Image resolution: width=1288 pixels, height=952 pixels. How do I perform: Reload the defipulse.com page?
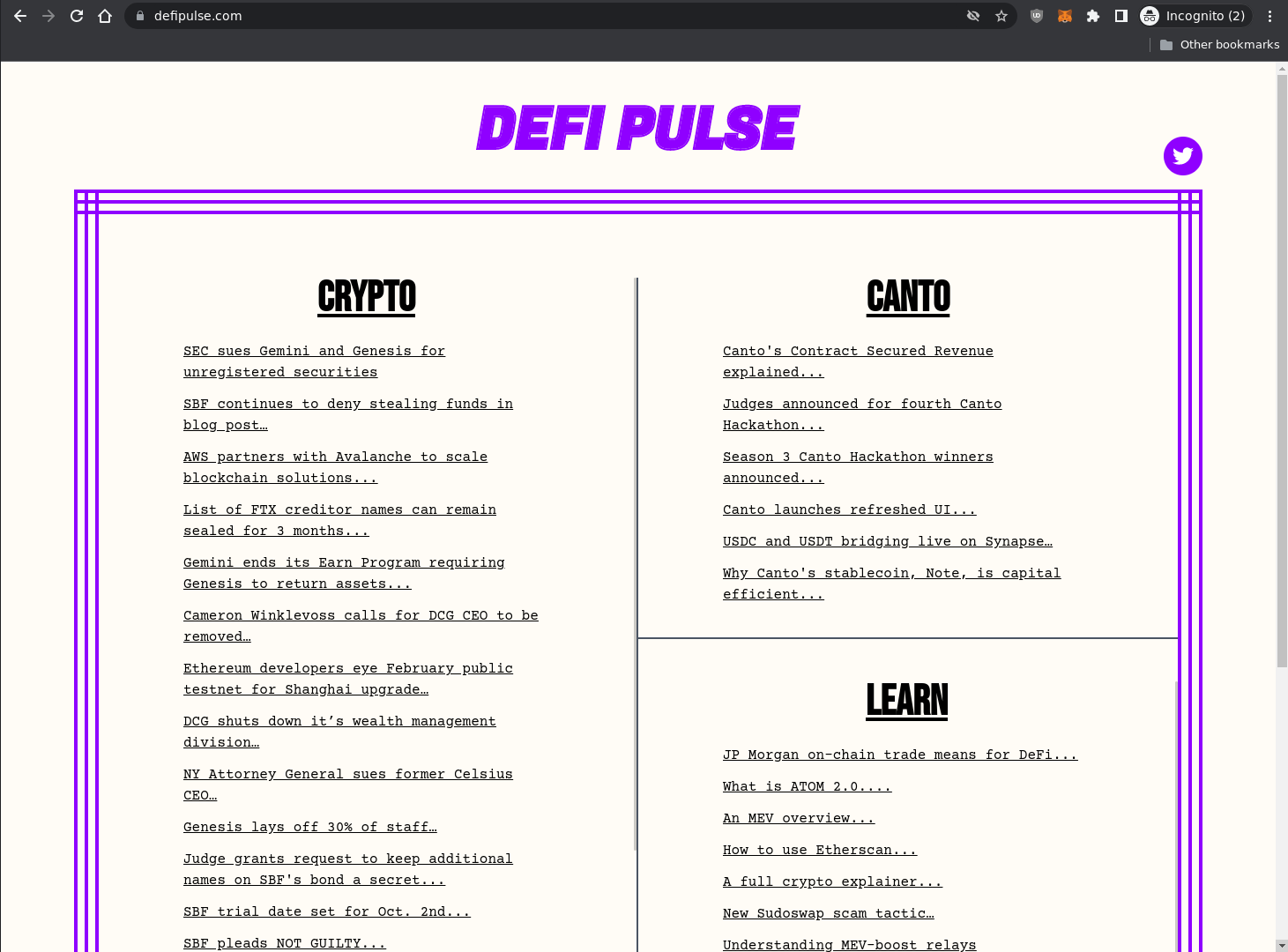(x=76, y=15)
